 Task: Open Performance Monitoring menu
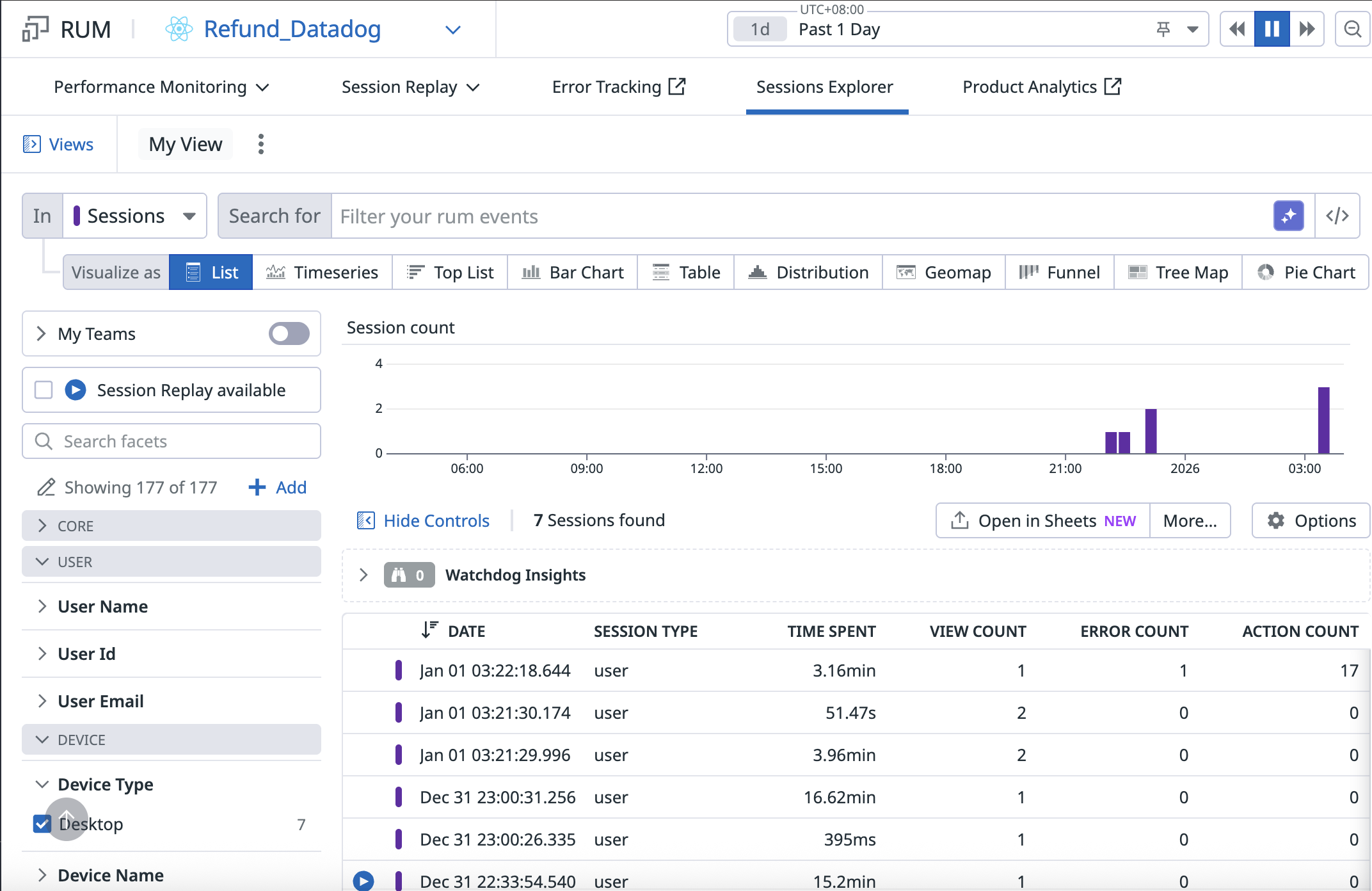161,87
